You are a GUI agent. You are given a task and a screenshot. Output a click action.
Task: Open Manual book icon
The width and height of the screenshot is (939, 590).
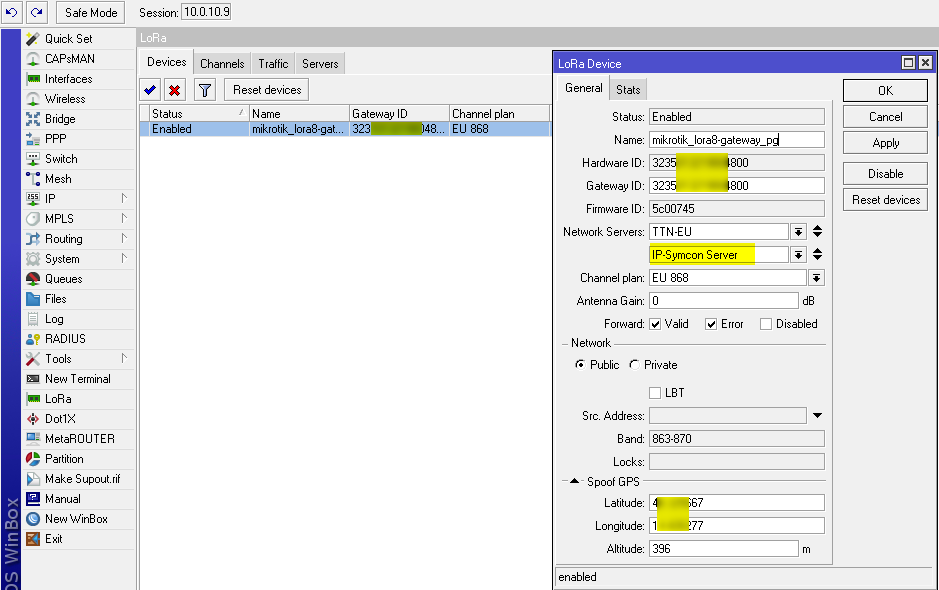[x=33, y=499]
